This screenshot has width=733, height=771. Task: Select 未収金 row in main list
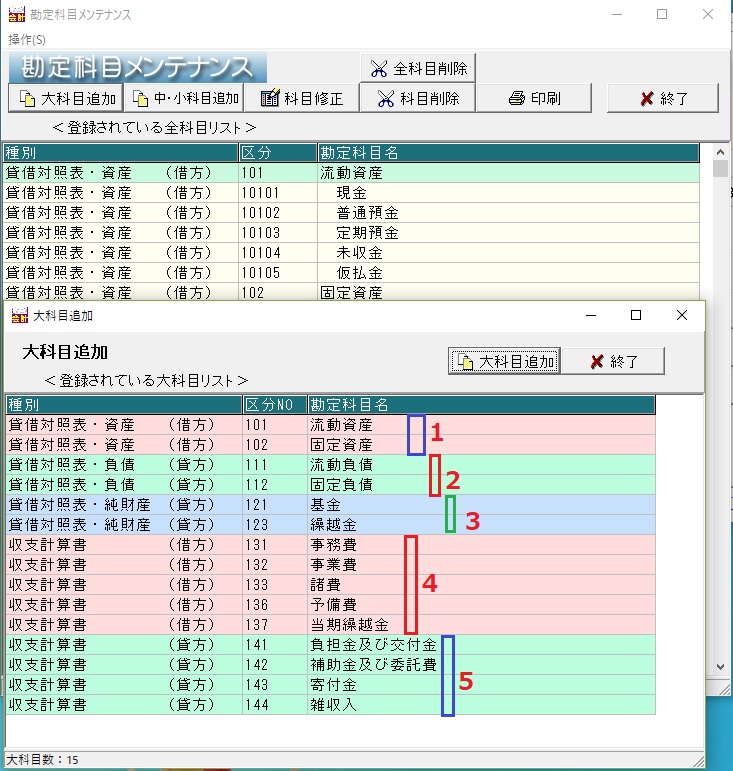click(x=351, y=253)
